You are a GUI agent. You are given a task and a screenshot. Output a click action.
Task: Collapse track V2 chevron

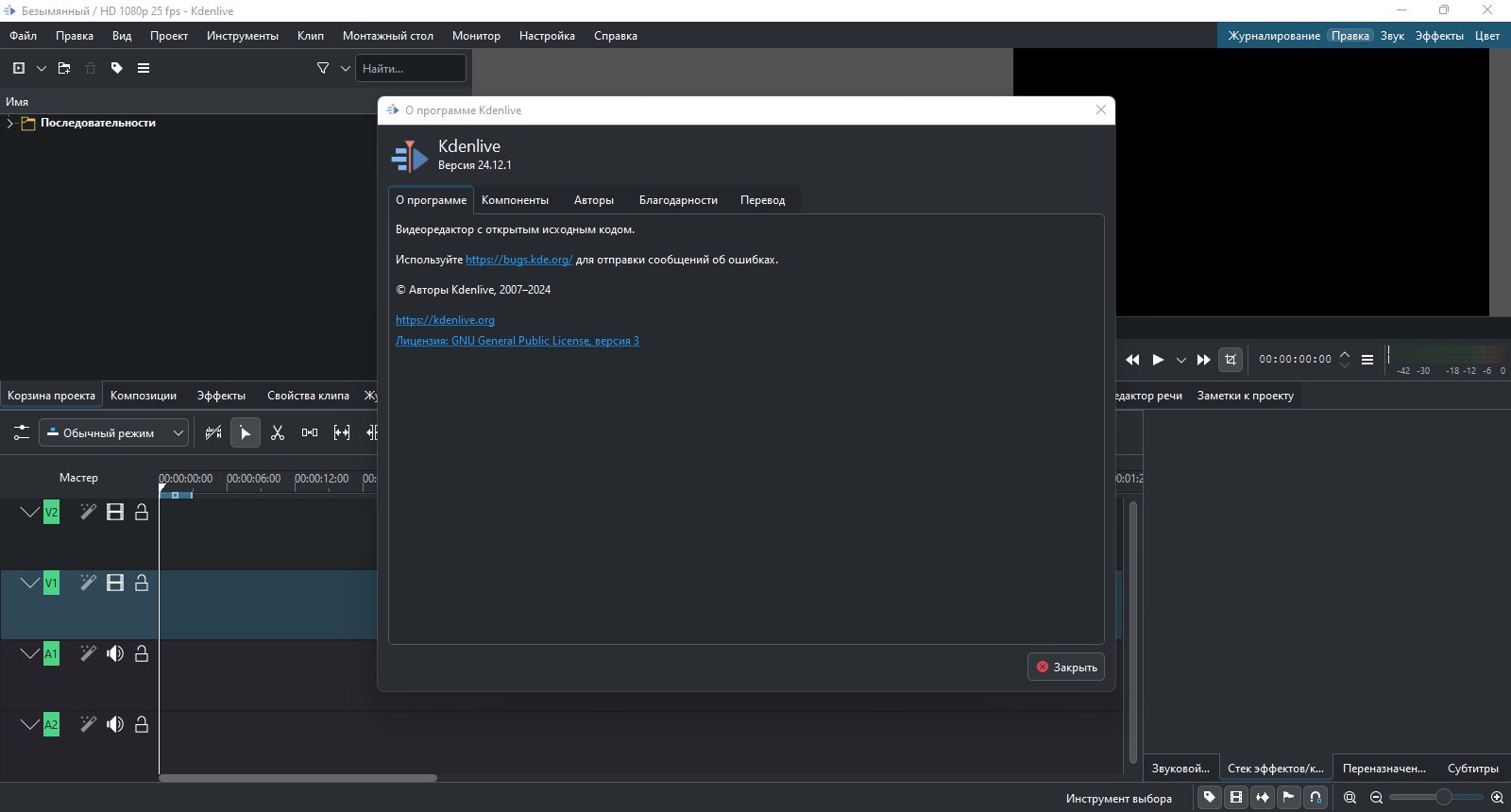tap(30, 512)
